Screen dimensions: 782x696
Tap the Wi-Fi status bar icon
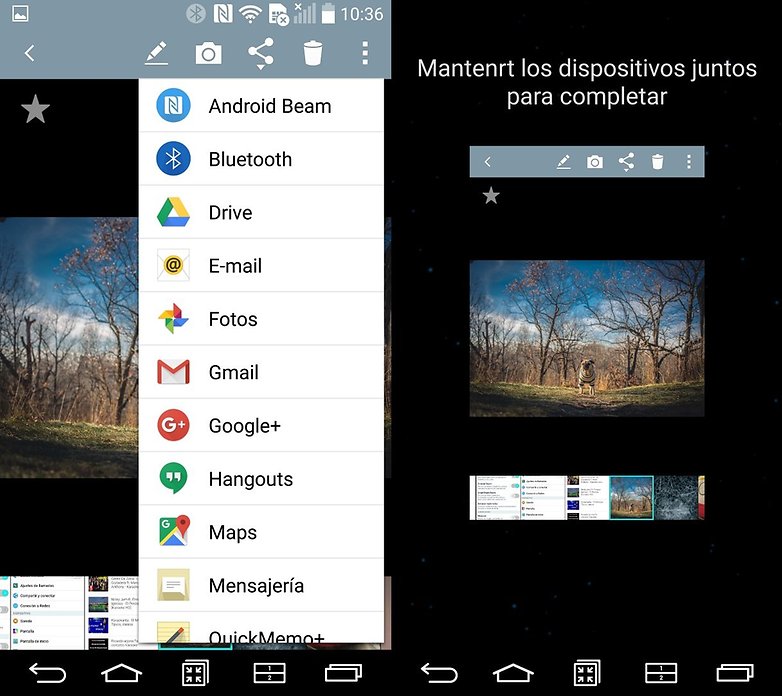coord(250,14)
